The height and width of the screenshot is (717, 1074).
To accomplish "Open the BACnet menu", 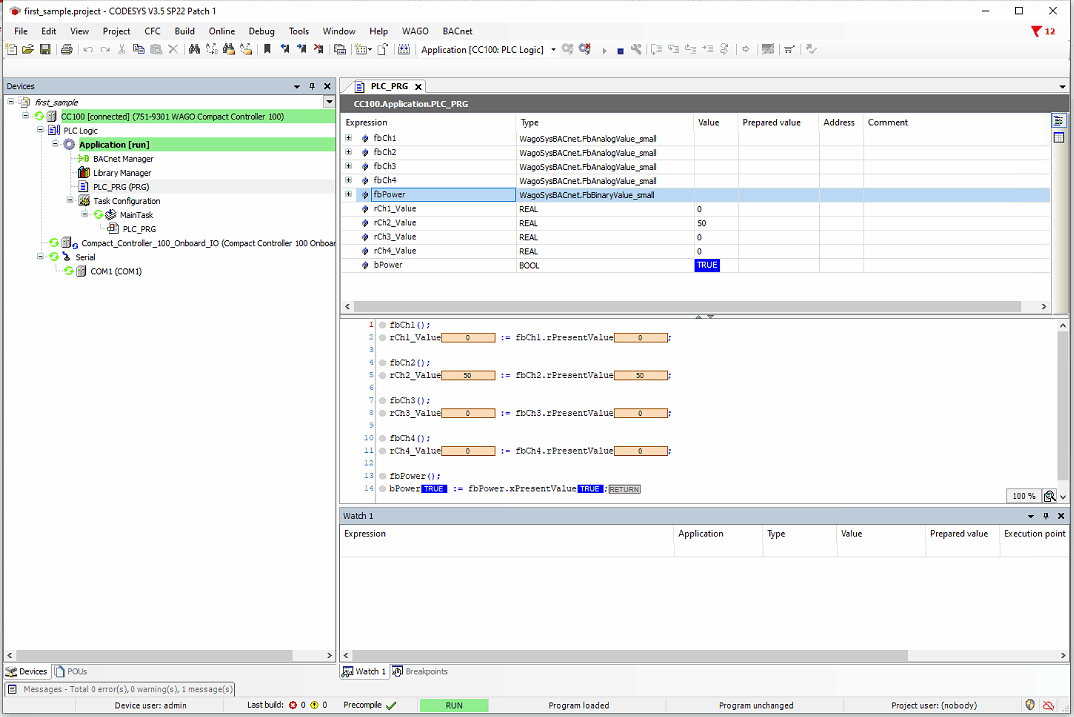I will coord(458,32).
